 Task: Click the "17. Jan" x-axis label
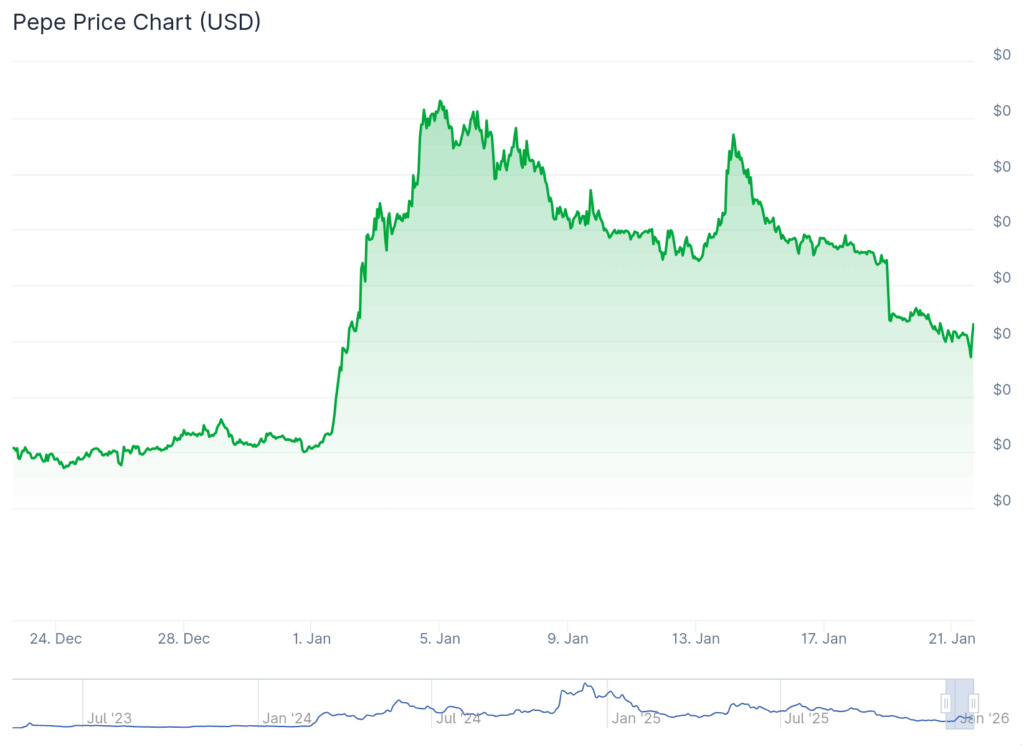coord(824,639)
